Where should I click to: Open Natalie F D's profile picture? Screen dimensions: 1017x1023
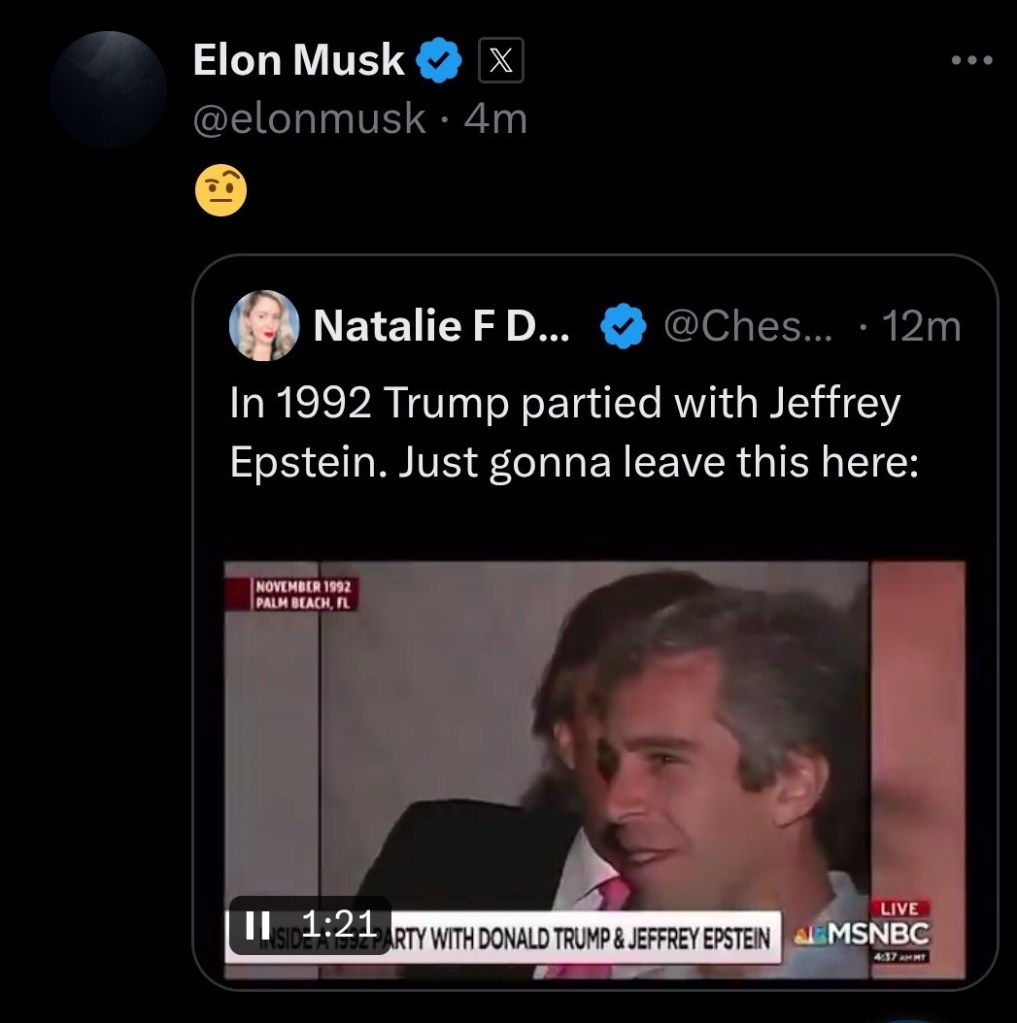264,326
